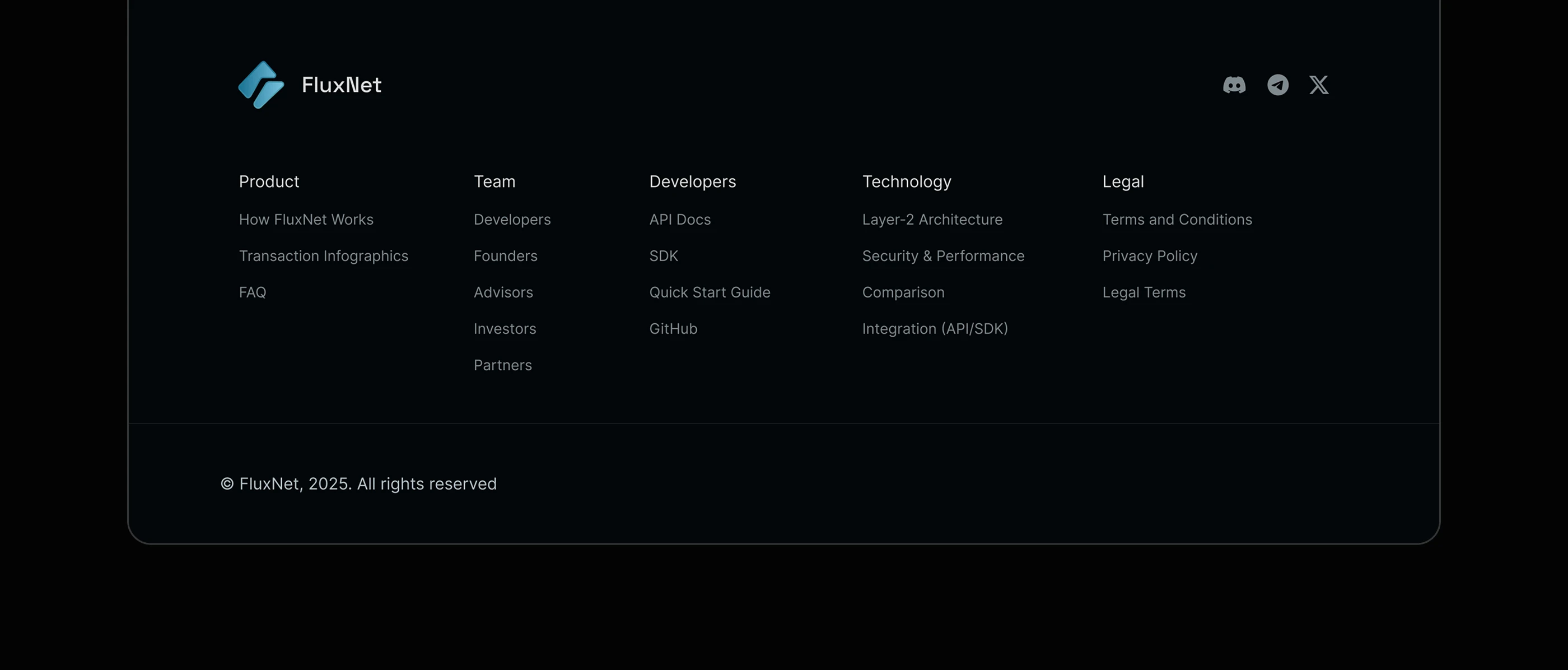Open the Partners link

point(502,365)
